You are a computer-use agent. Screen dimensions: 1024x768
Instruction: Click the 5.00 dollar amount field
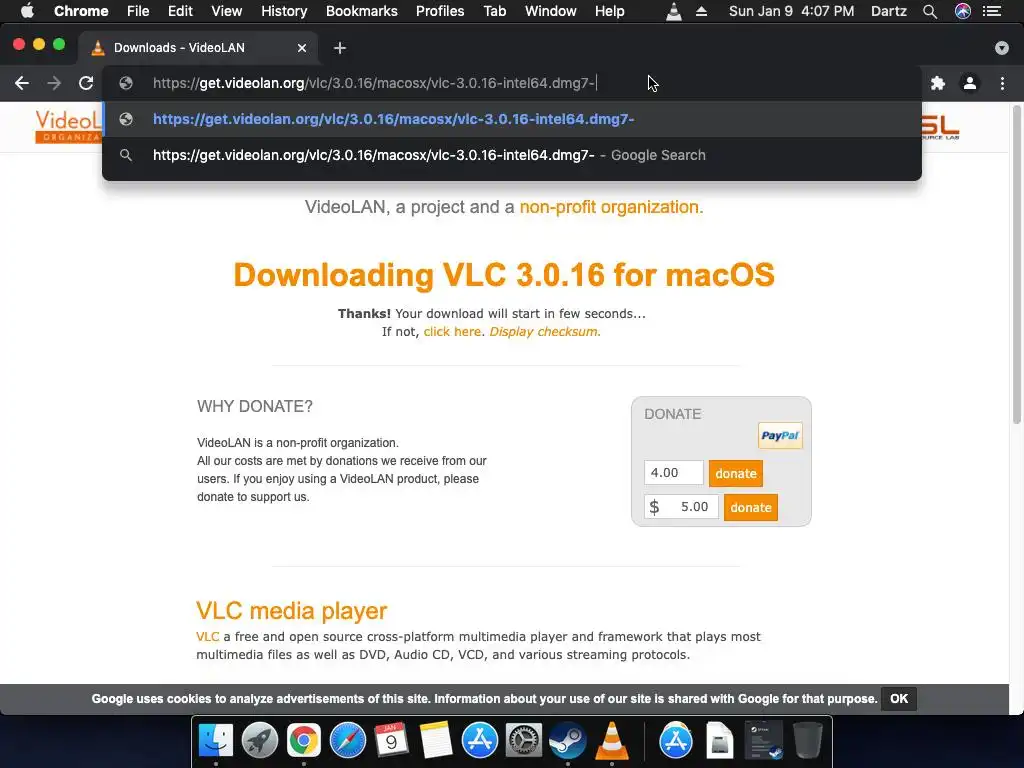tap(681, 507)
